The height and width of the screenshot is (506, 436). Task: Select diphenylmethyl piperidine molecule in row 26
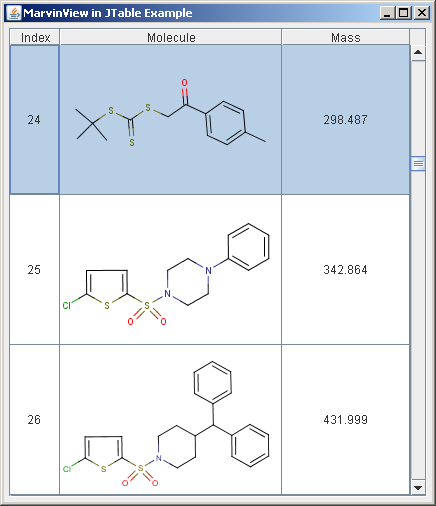[171, 420]
